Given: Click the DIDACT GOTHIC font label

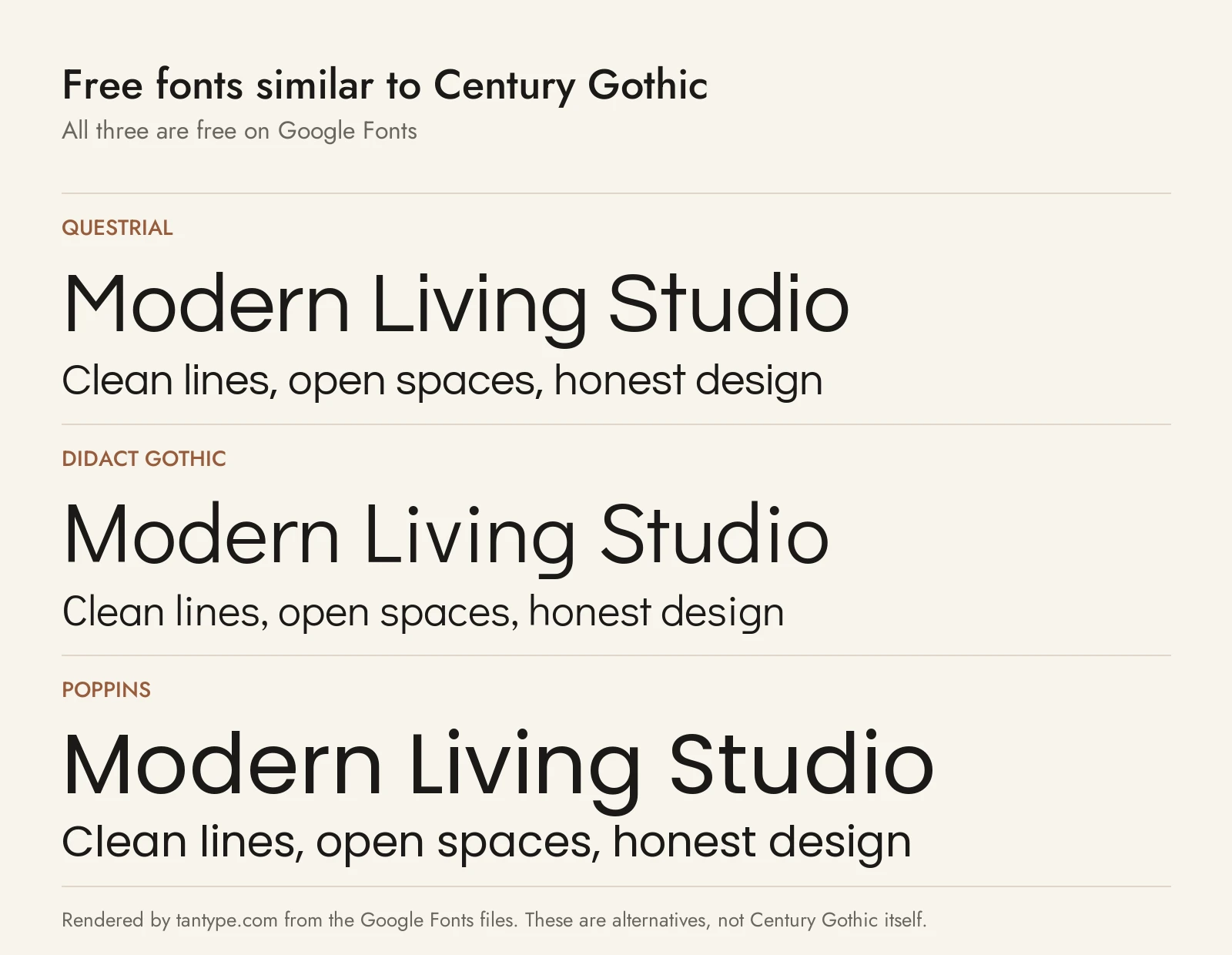Looking at the screenshot, I should (x=144, y=459).
